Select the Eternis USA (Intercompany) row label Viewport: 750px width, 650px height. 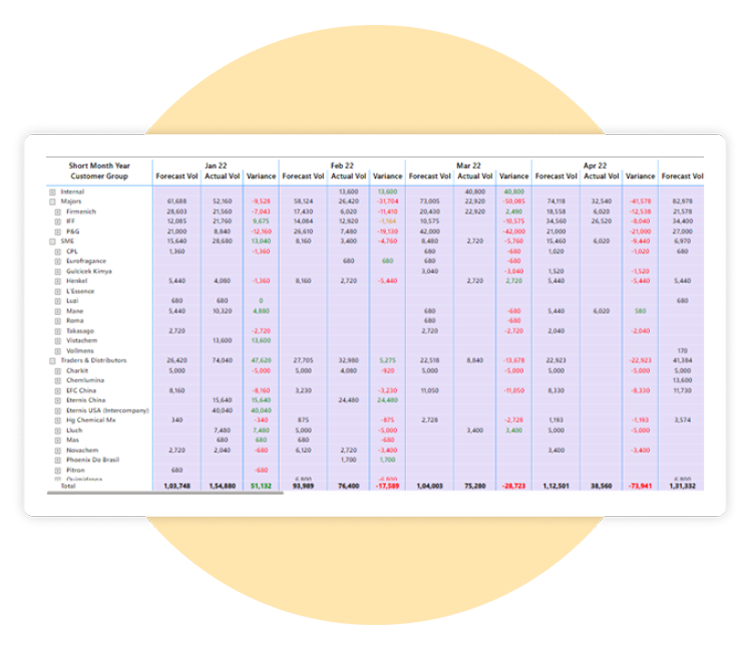(107, 410)
